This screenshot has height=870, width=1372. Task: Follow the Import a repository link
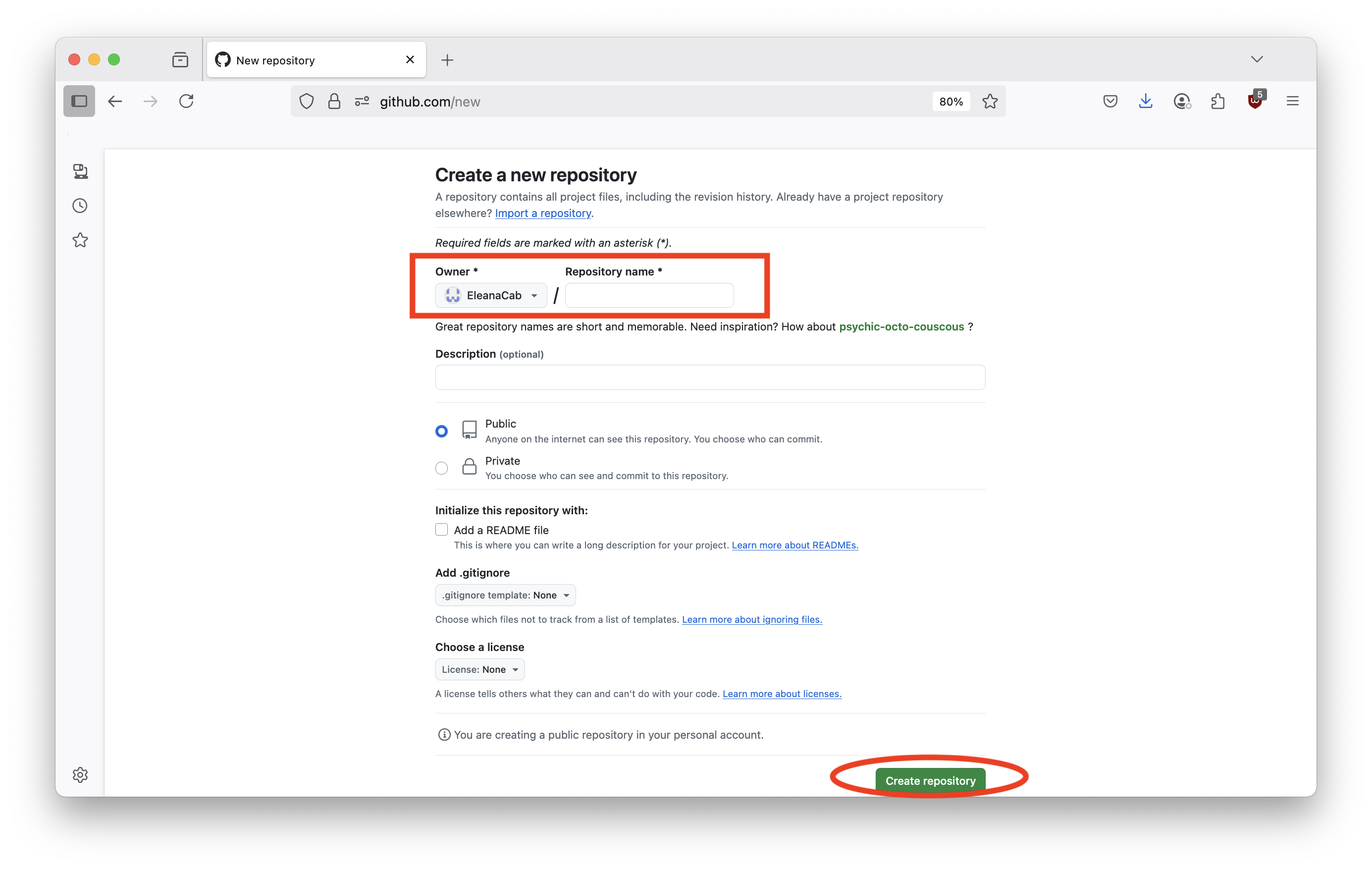543,213
